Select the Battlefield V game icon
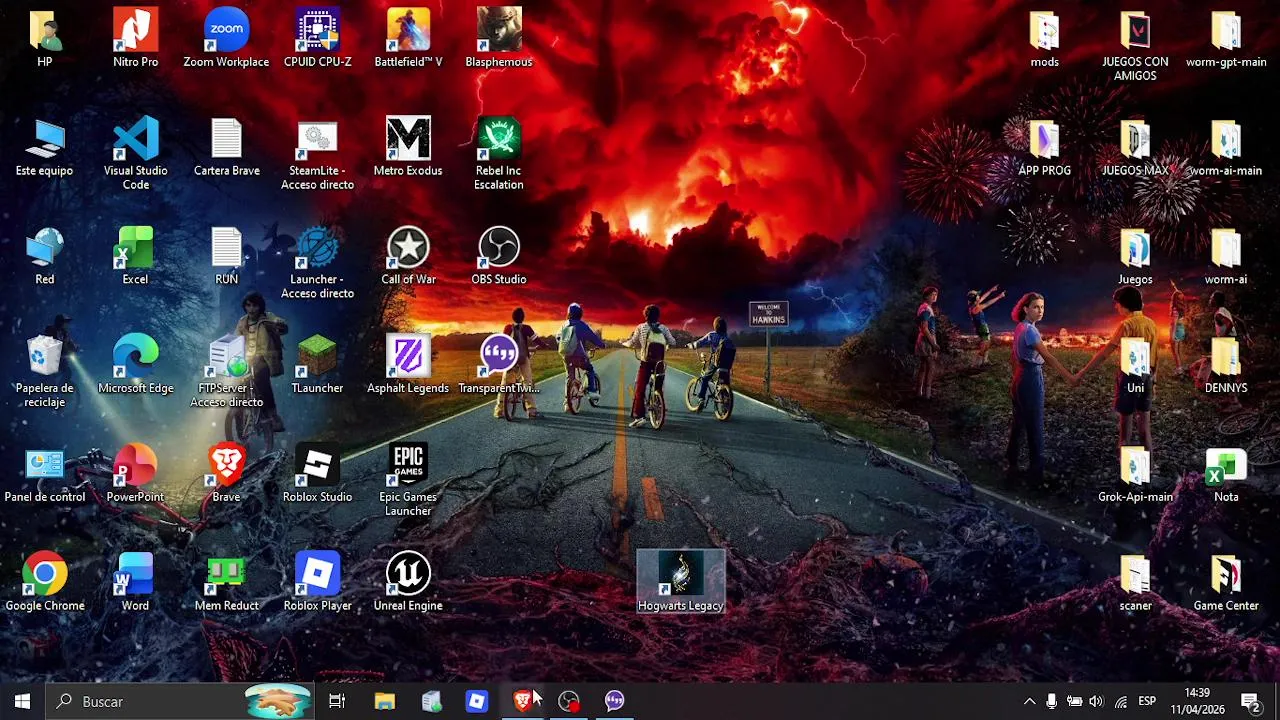1280x720 pixels. [408, 38]
